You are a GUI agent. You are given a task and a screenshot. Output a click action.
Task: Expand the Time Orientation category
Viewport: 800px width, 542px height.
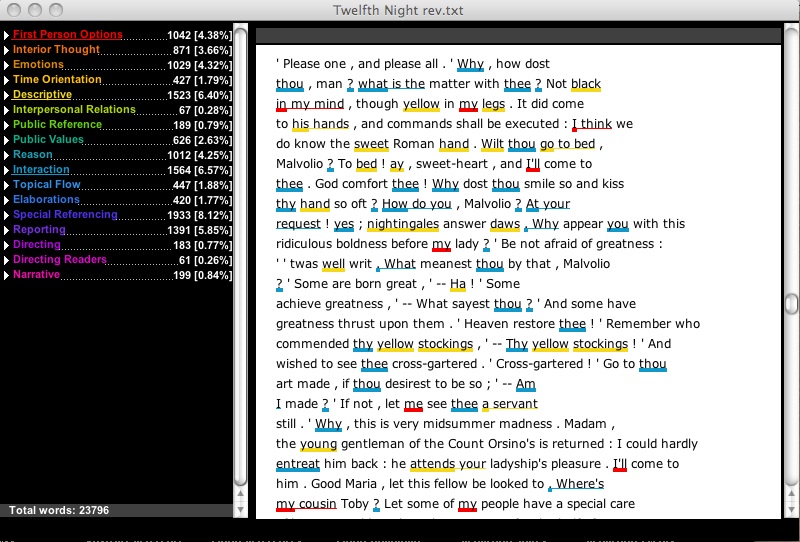[6, 80]
